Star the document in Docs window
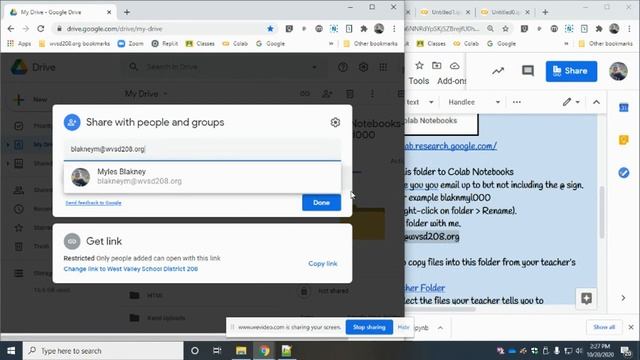Screen dimensions: 640x360 pyautogui.click(x=419, y=65)
